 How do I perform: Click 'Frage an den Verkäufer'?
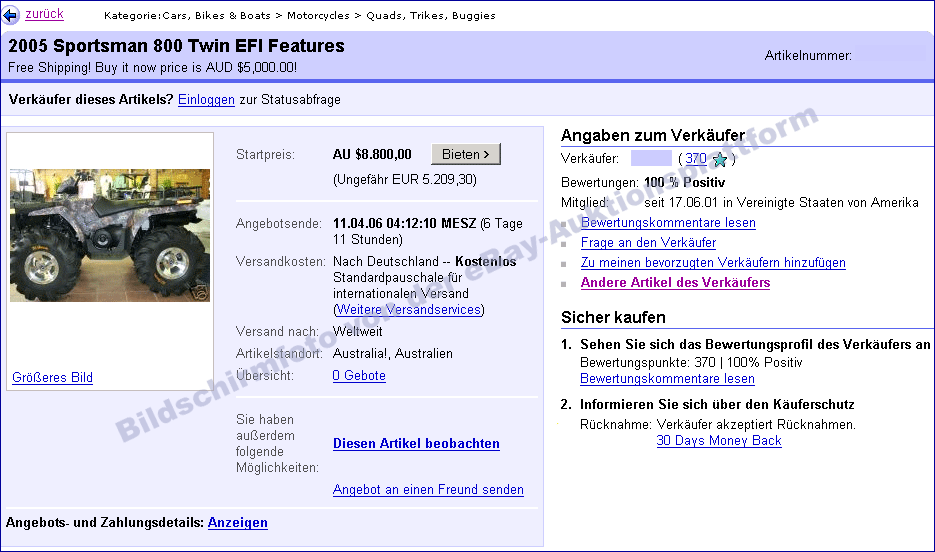(x=648, y=243)
